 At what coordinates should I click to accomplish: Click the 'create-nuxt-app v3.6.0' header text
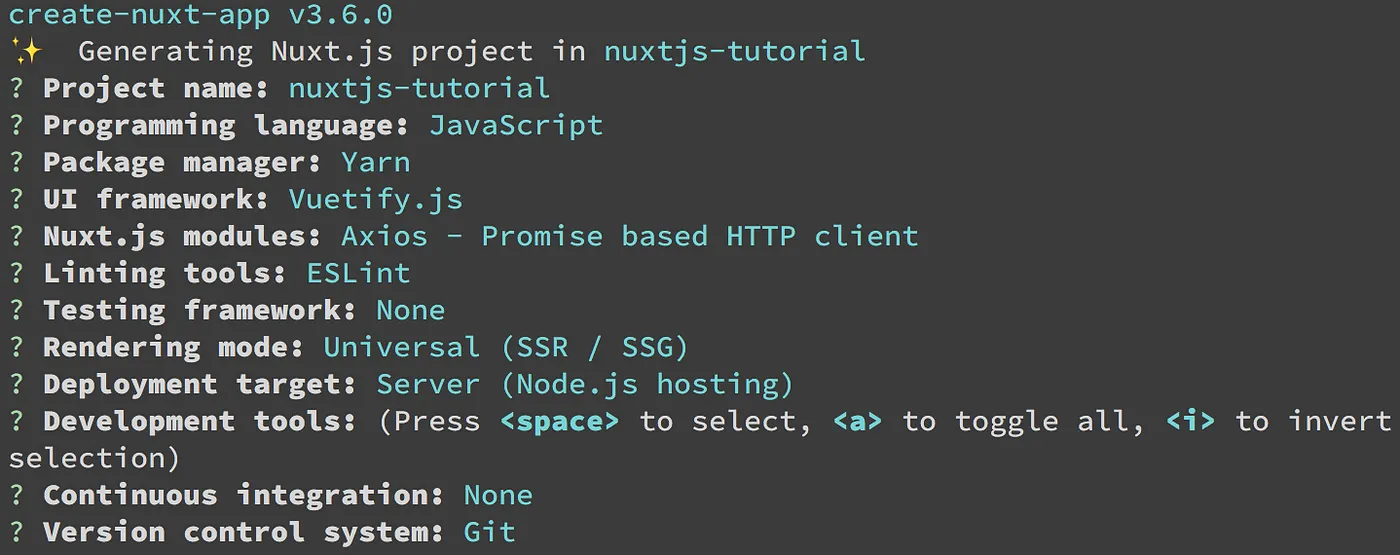[x=200, y=15]
